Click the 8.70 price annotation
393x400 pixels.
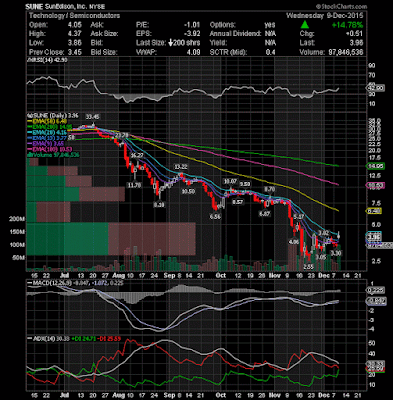tap(269, 189)
